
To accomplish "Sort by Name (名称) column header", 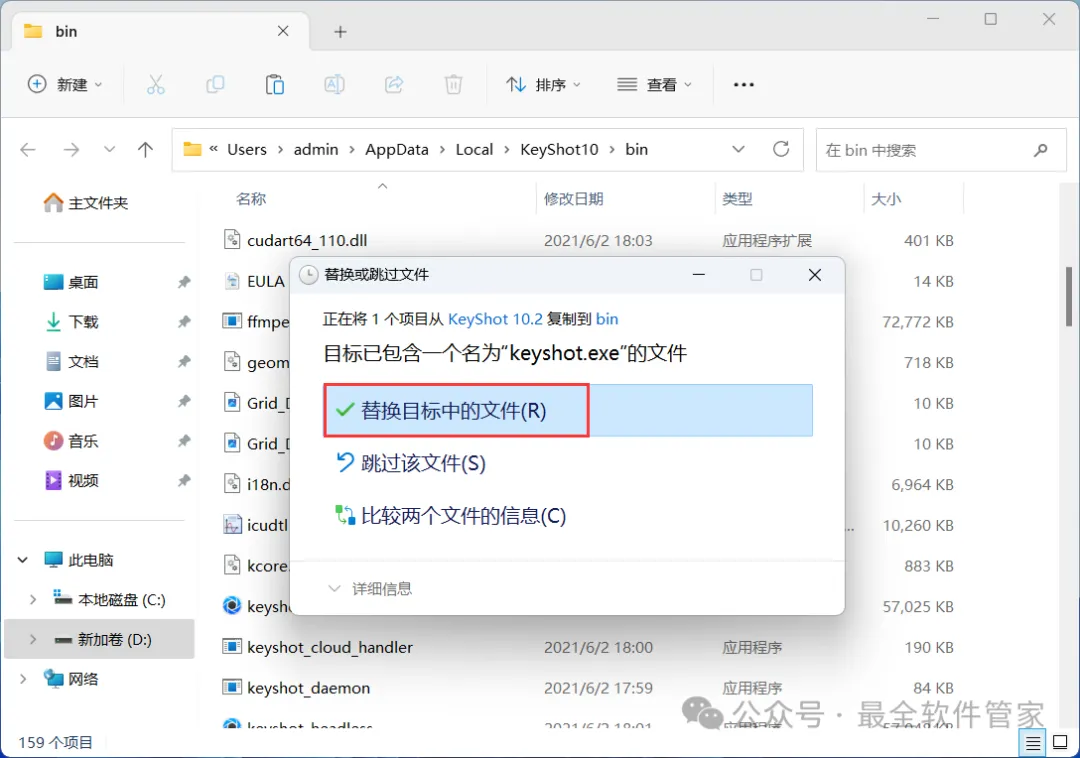I will point(251,199).
